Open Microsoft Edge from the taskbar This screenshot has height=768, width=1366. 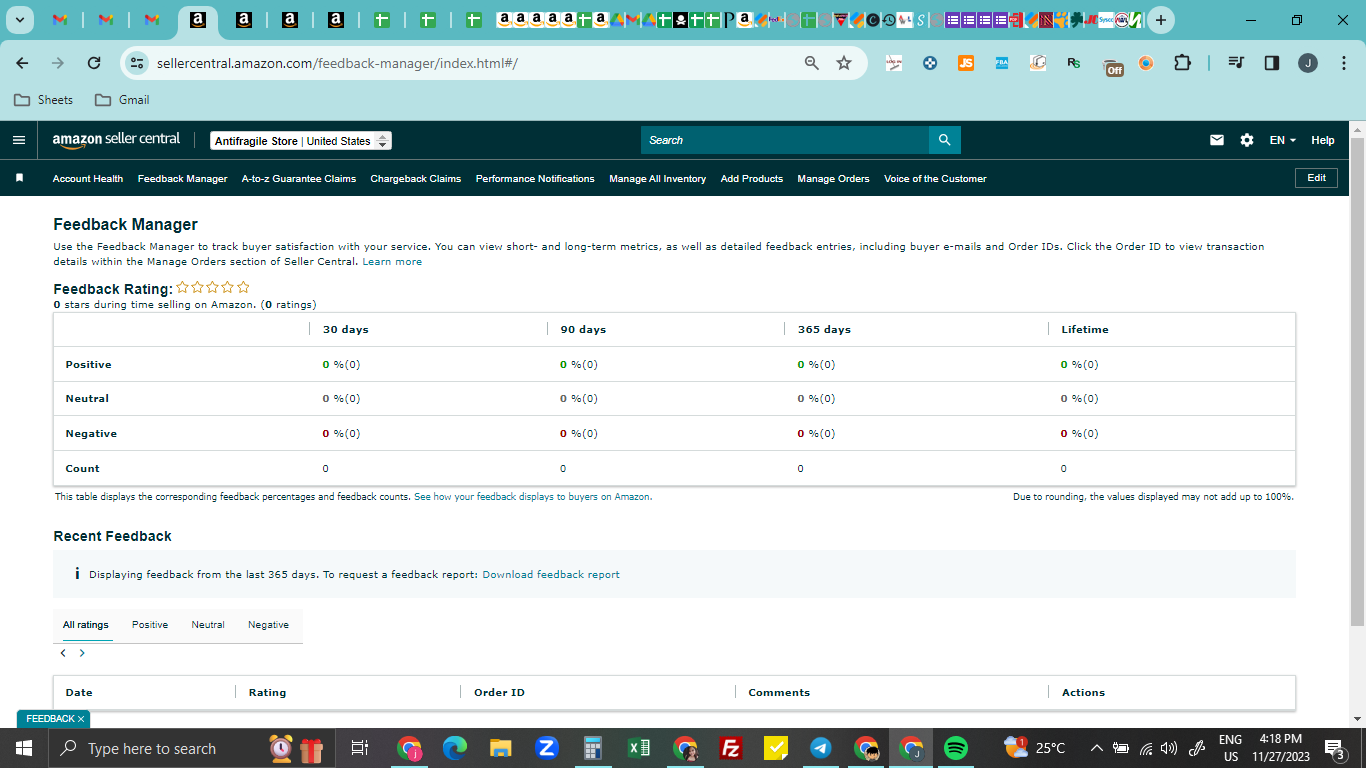click(x=455, y=748)
